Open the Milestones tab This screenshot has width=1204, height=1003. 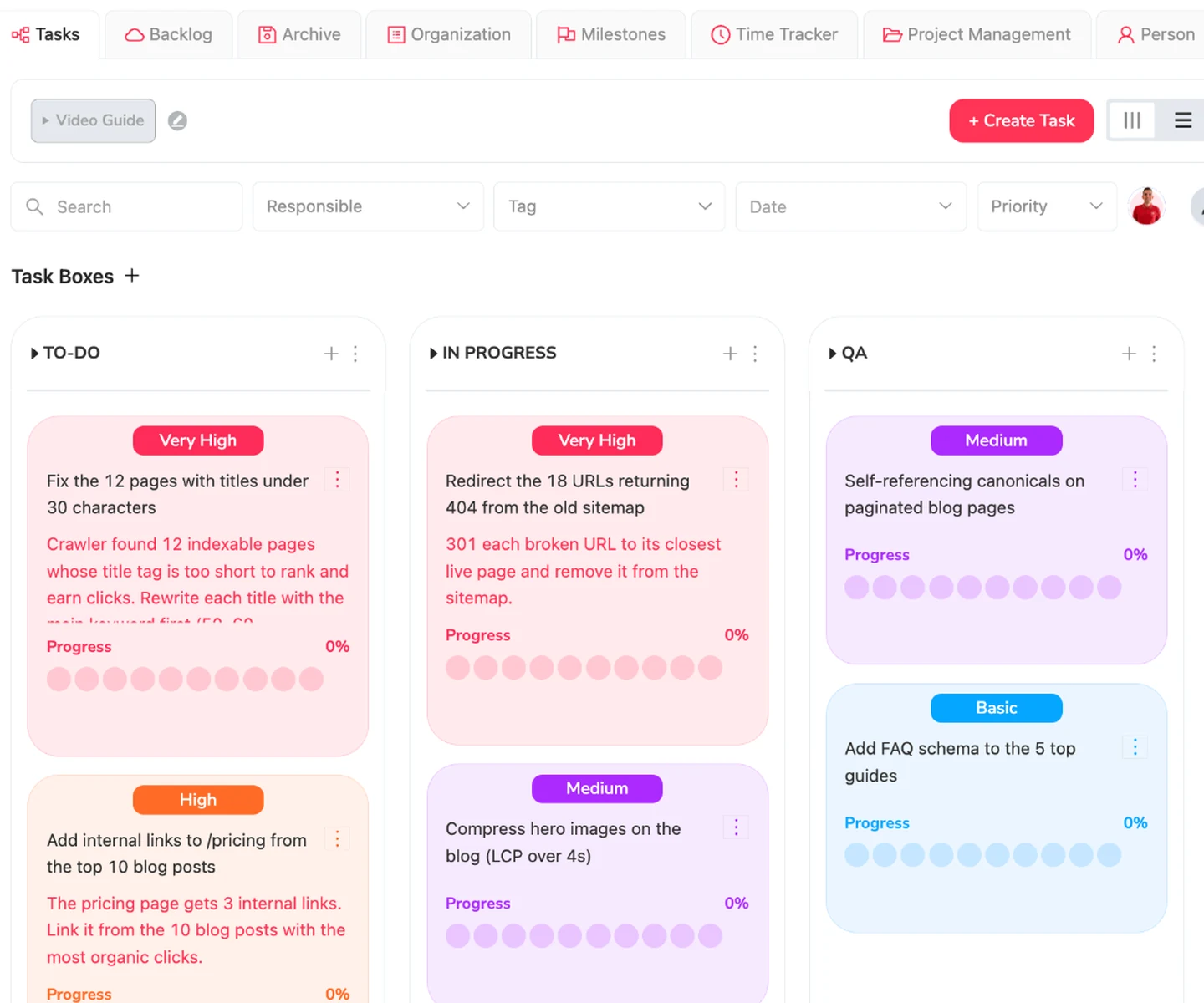[611, 34]
